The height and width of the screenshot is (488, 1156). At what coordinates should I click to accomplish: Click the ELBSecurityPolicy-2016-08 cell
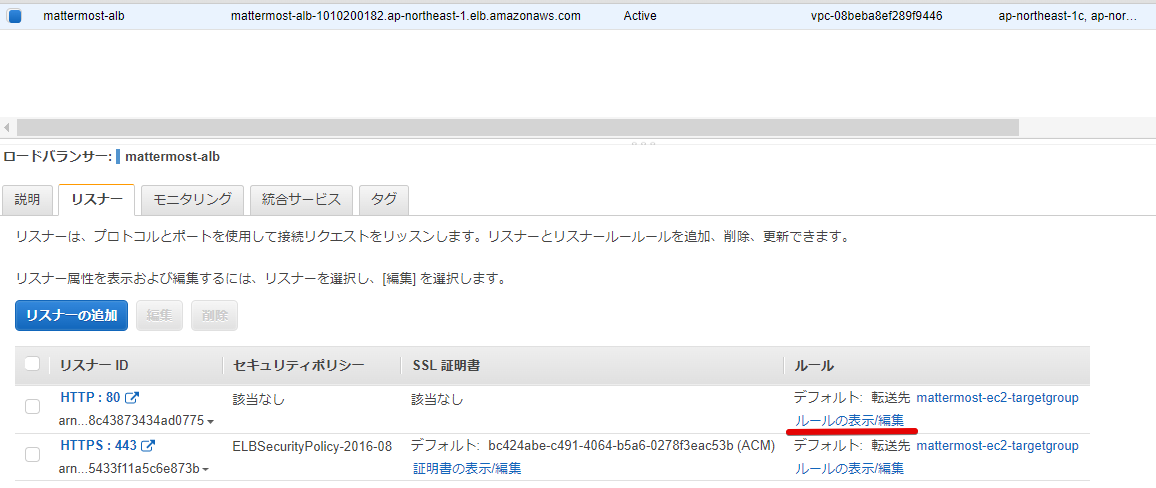[312, 446]
